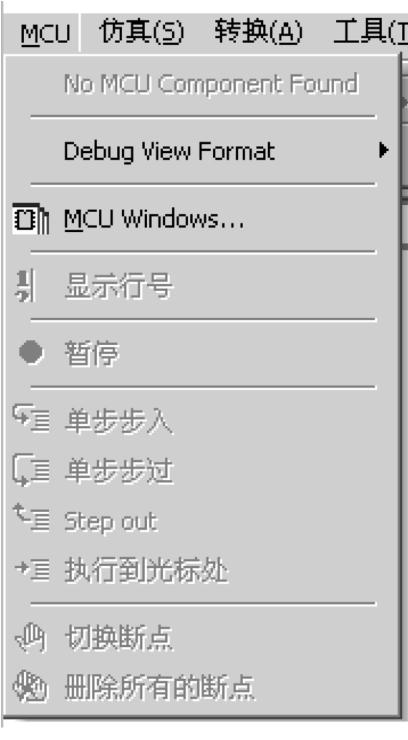
Task: Open the 转换(A) menu
Action: click(258, 32)
